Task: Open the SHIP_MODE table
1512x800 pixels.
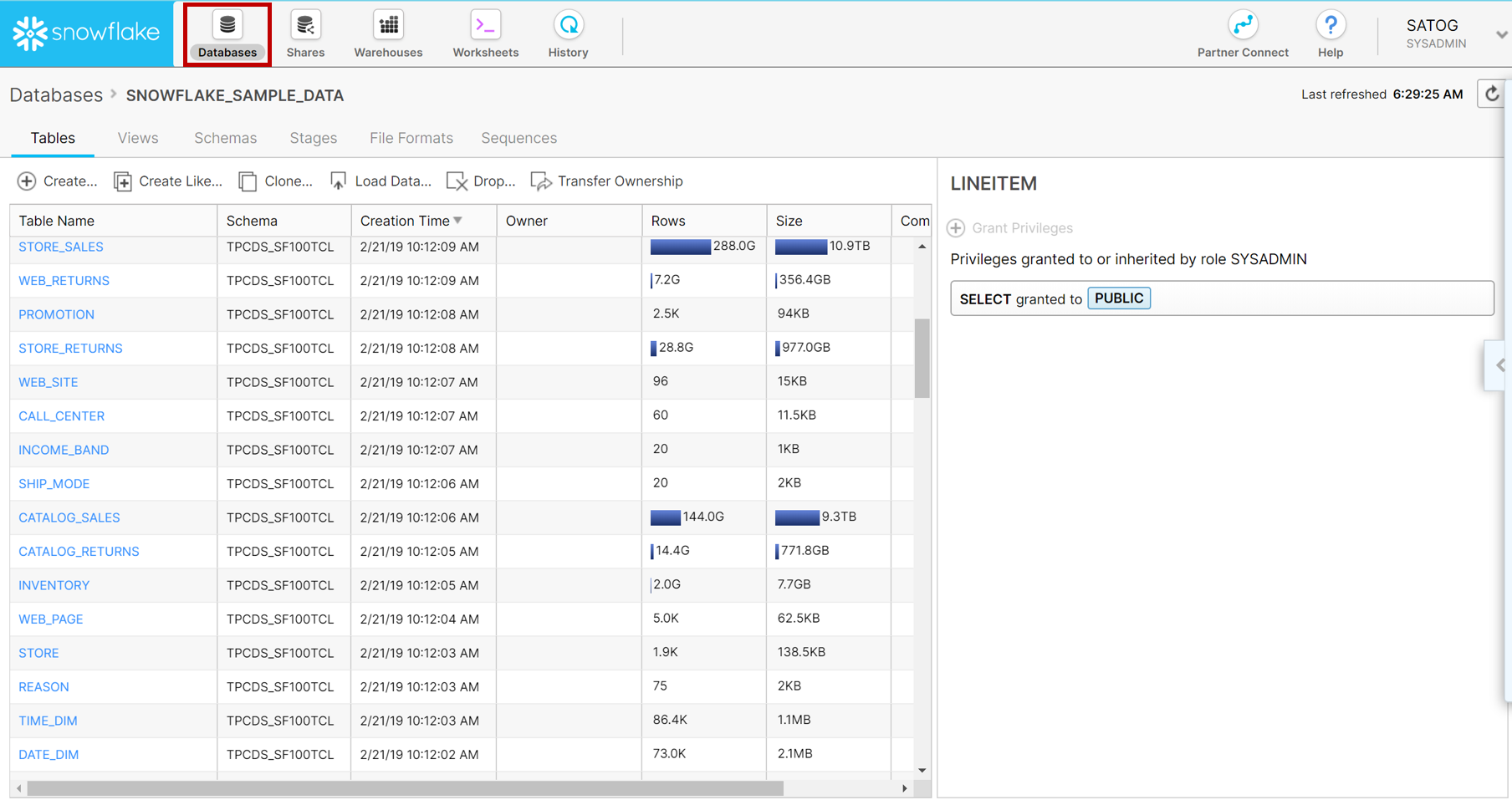Action: click(54, 484)
